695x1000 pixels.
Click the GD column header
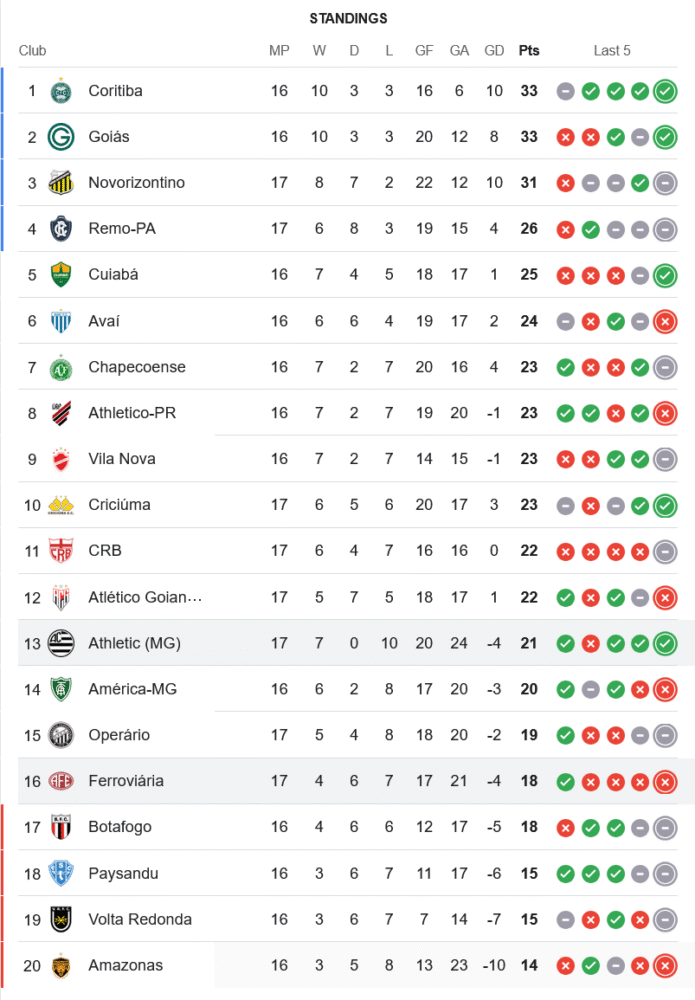click(x=494, y=51)
